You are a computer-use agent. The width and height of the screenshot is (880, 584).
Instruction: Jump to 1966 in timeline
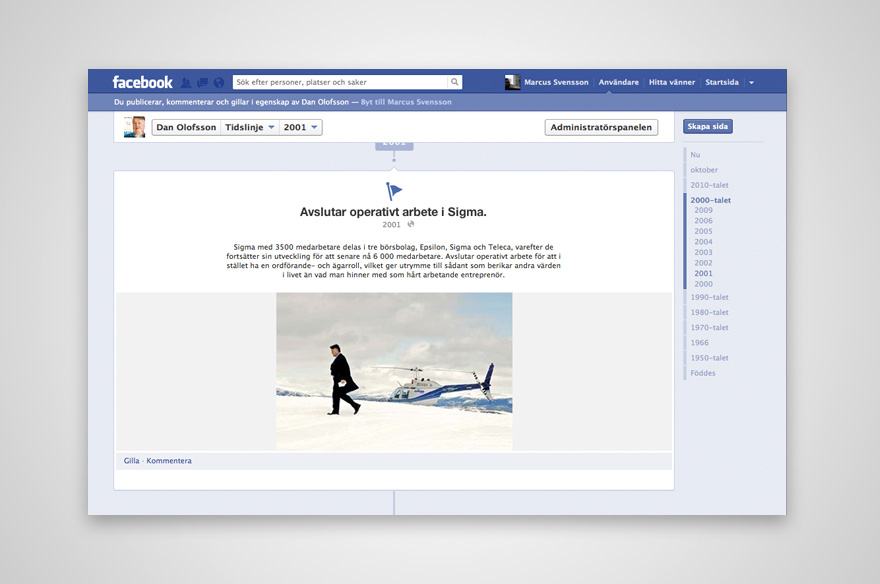pos(699,343)
